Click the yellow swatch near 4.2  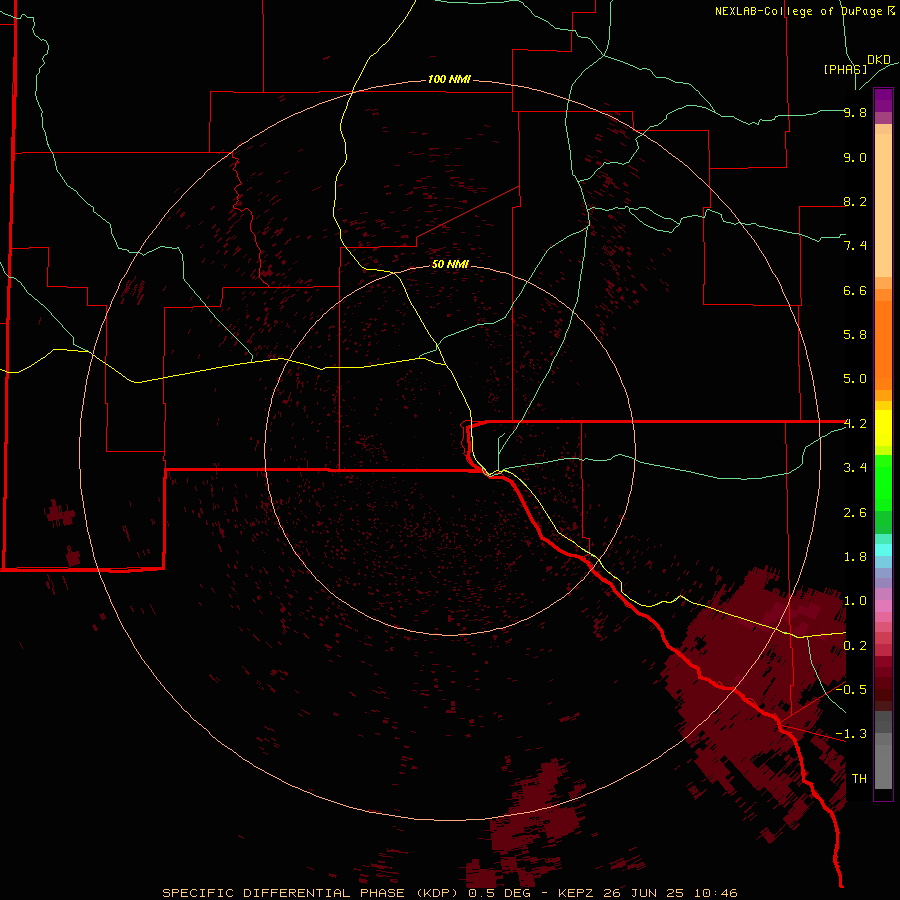click(x=883, y=428)
